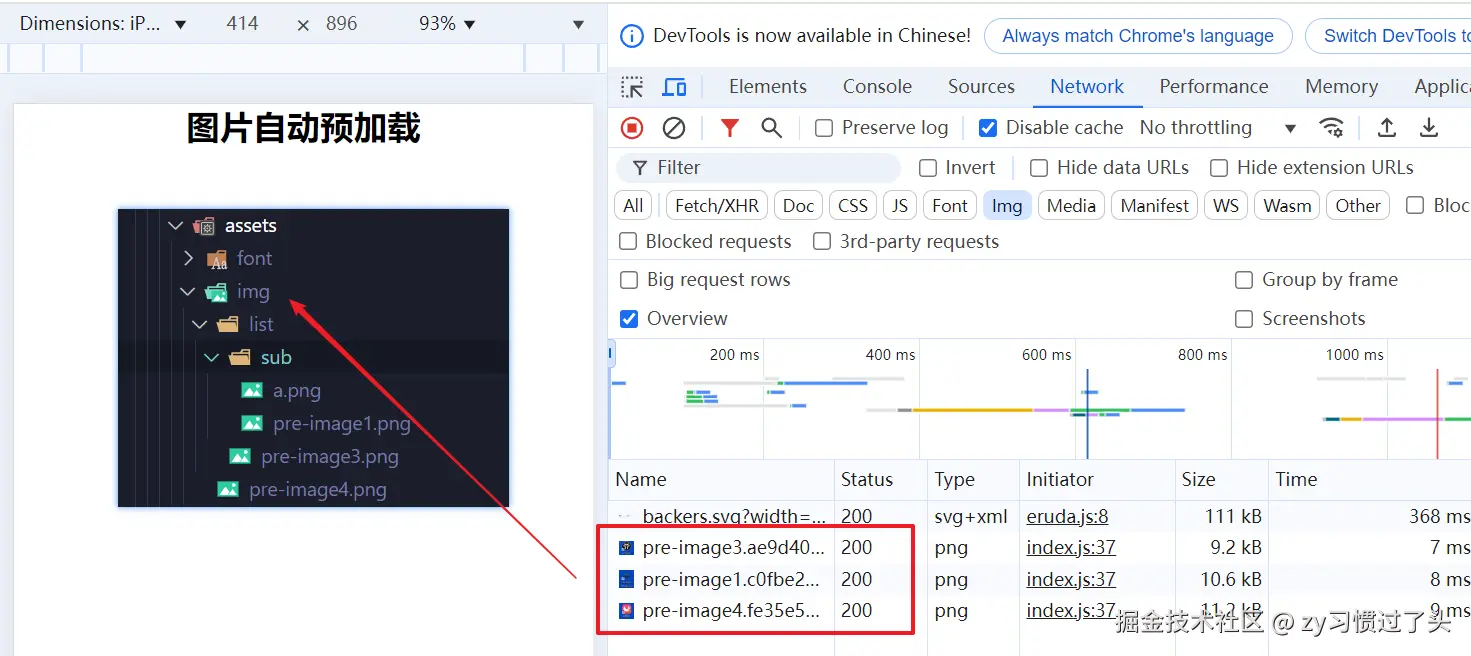Enable Big request rows
1471x656 pixels.
(x=629, y=280)
